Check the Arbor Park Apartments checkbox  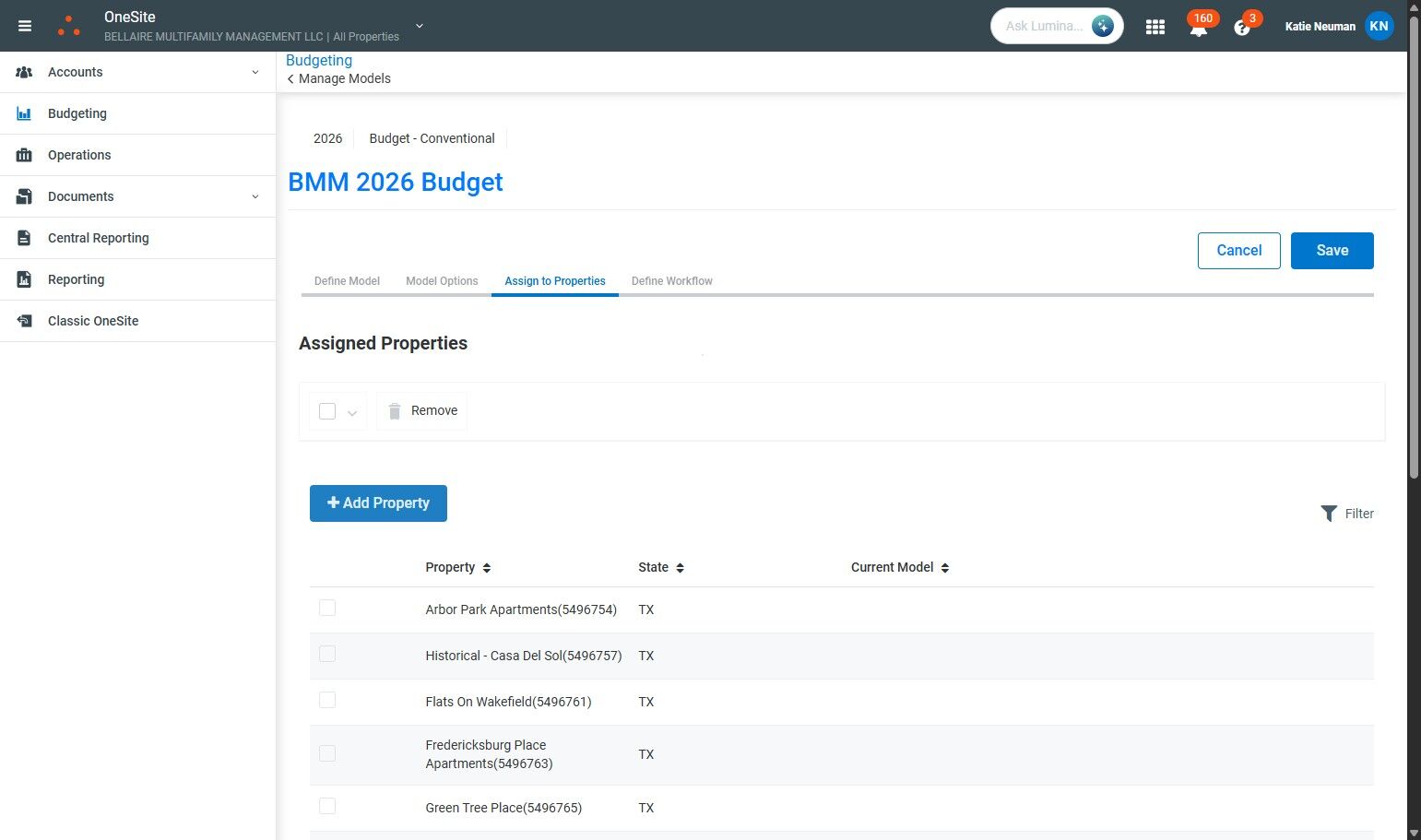(327, 609)
